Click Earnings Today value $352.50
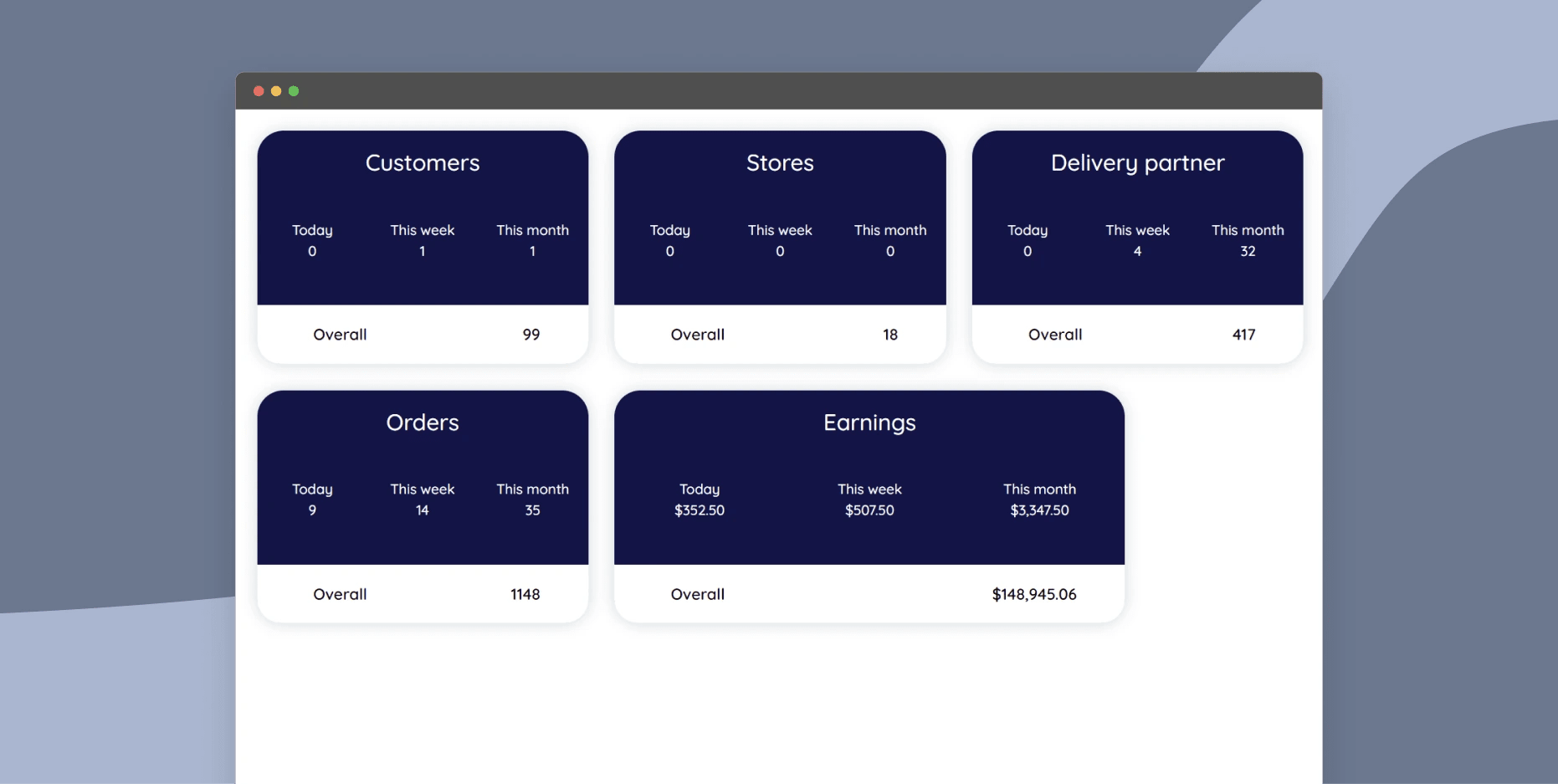Screen dimensions: 1558x784 point(700,510)
